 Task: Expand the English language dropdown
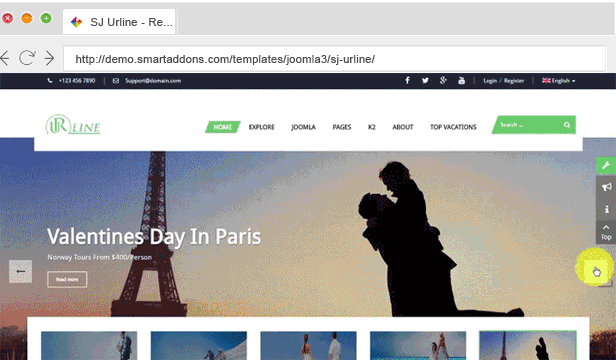[x=559, y=81]
